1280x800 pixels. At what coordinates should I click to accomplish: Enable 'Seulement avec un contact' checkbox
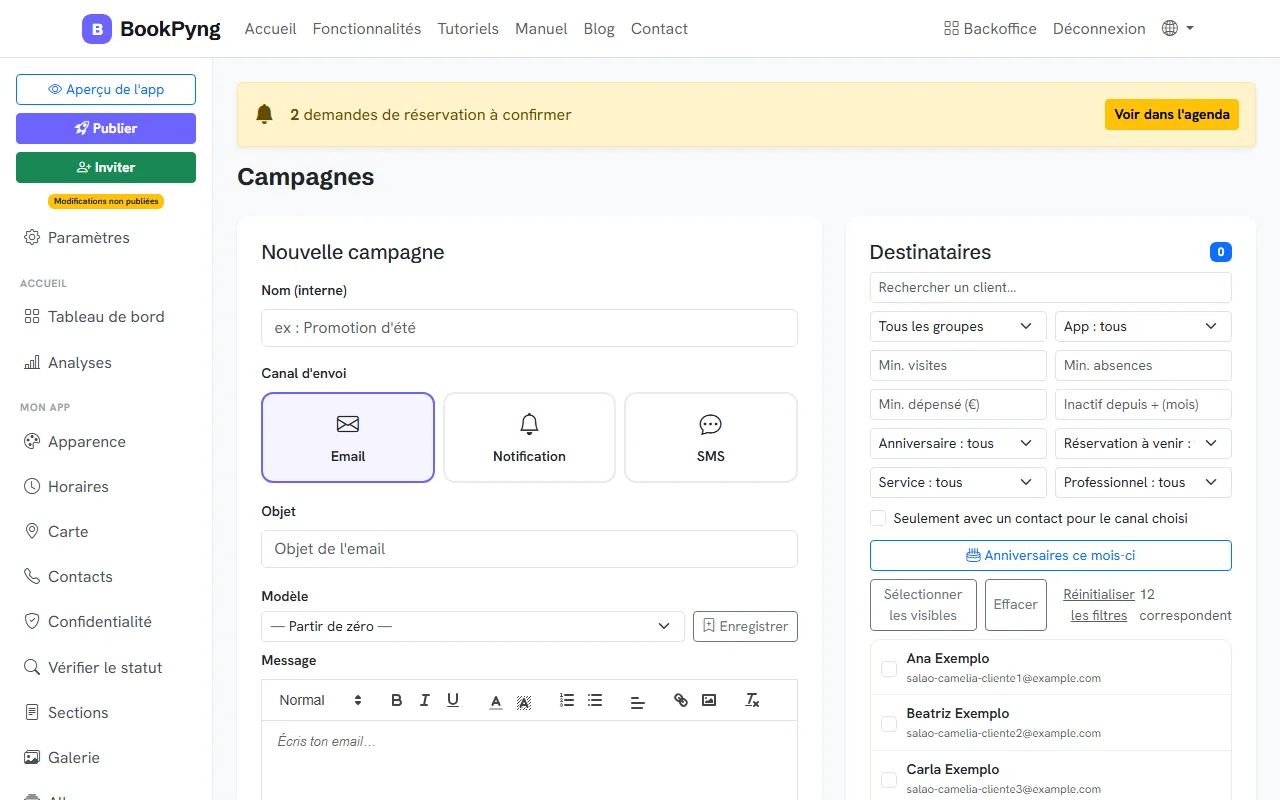(878, 518)
